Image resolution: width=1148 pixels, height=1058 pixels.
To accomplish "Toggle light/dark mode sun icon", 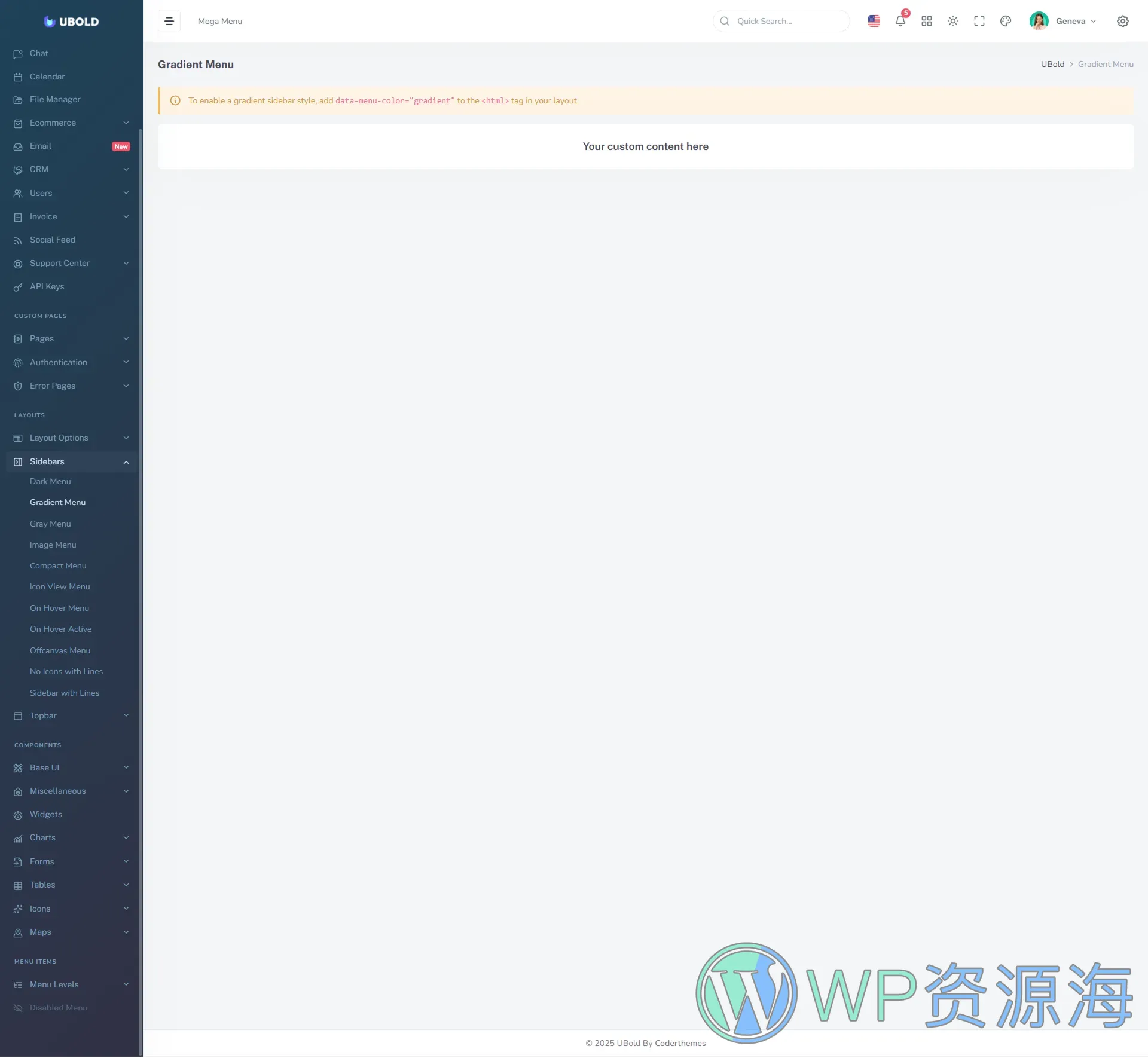I will (x=952, y=21).
